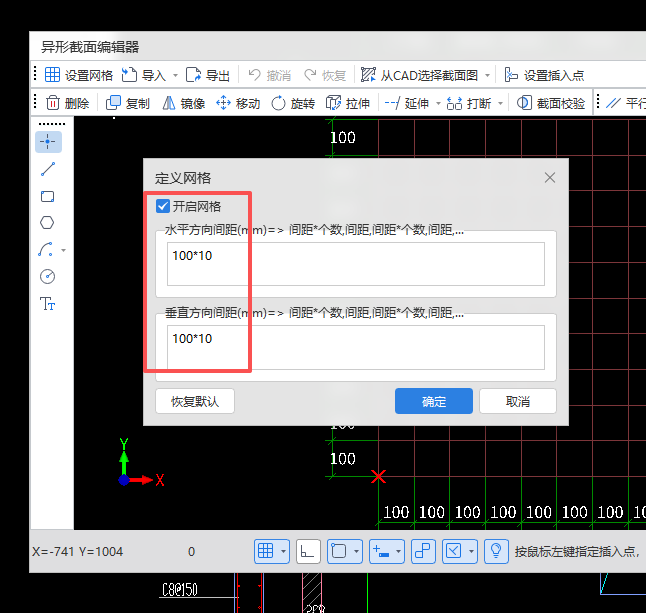
Task: Toggle orthogonal mode in the status bar
Action: tap(308, 551)
